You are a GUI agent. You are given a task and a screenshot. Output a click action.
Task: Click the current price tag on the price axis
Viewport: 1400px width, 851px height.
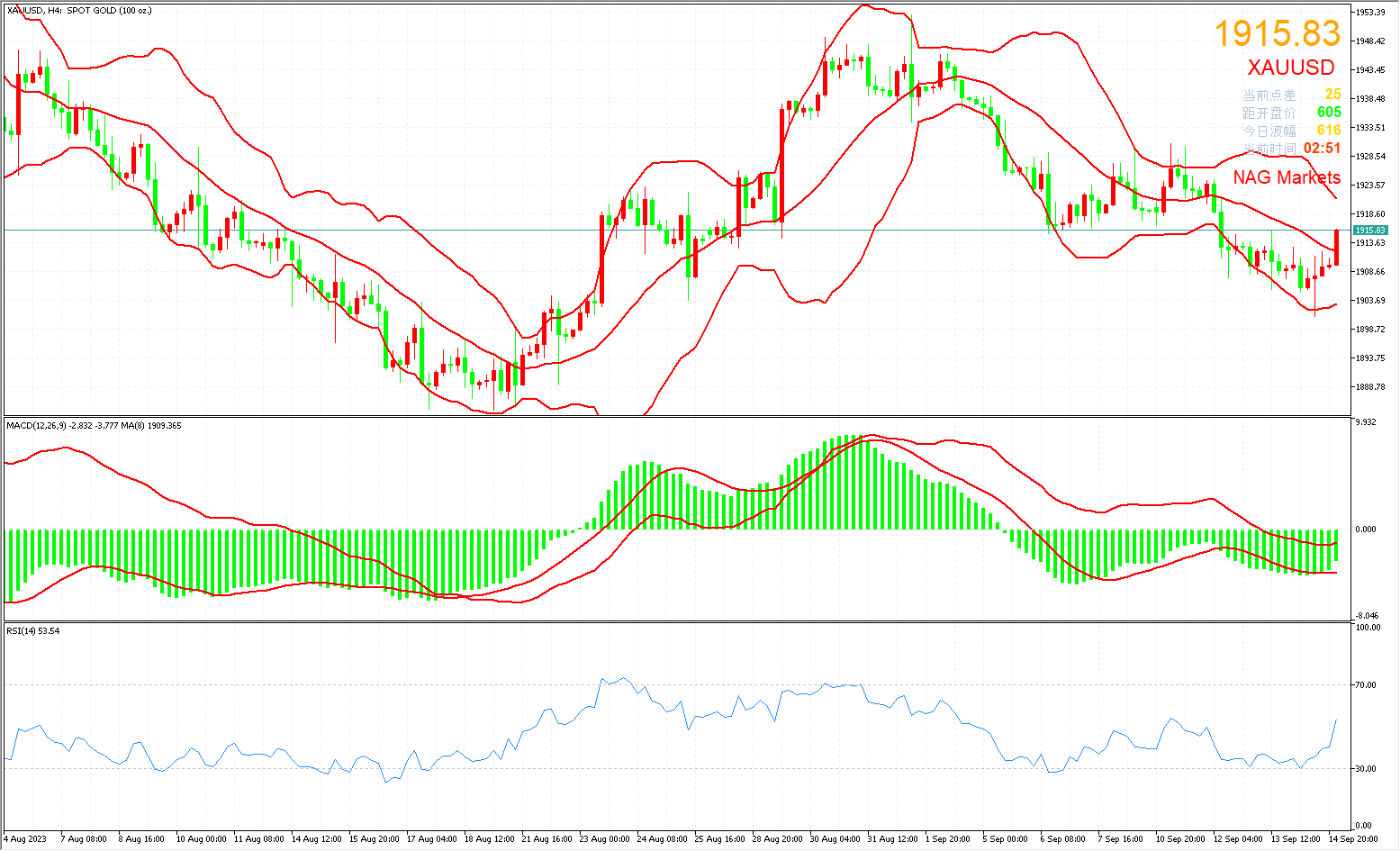[x=1370, y=231]
